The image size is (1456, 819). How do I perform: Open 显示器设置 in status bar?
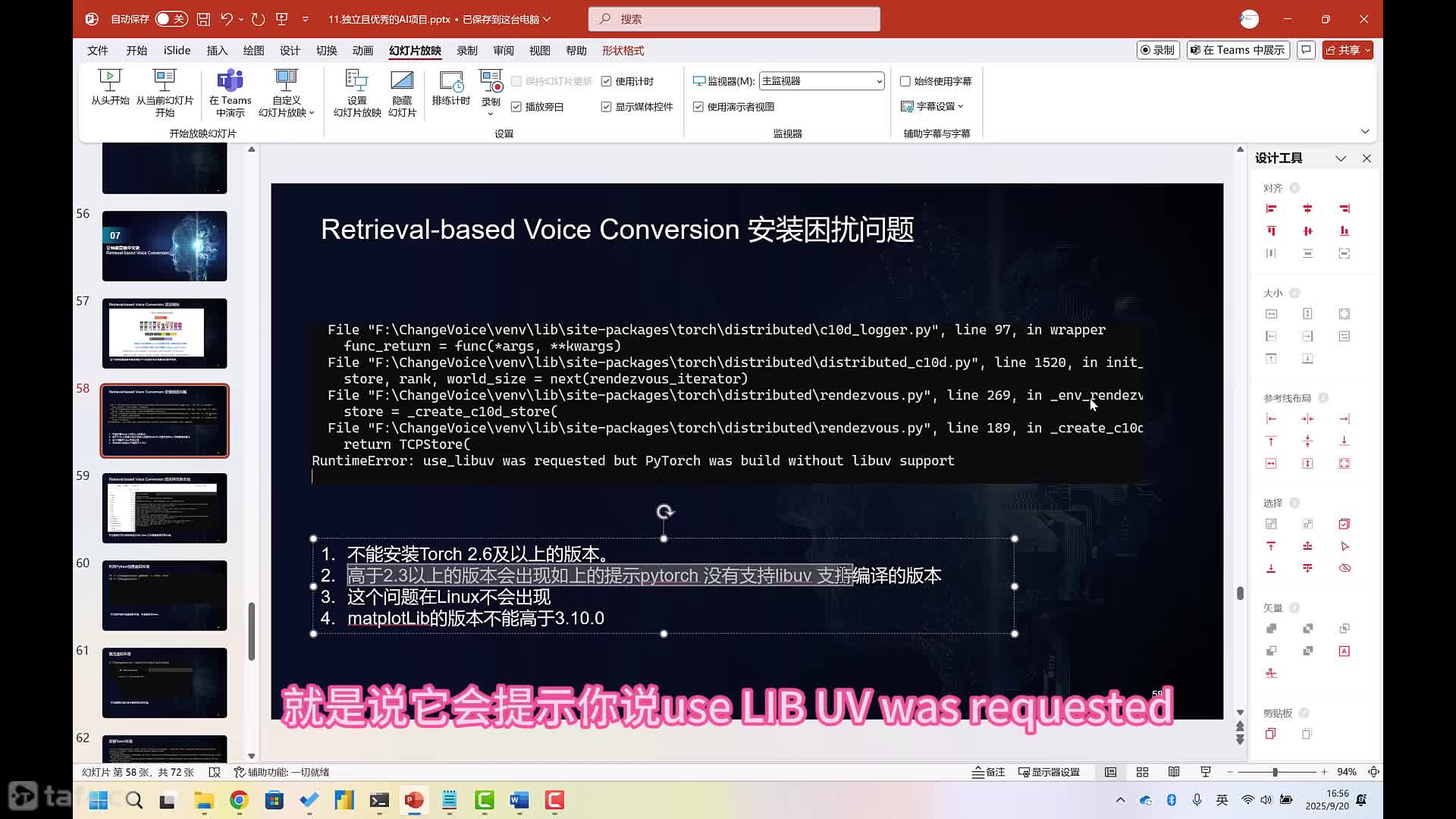click(1049, 772)
